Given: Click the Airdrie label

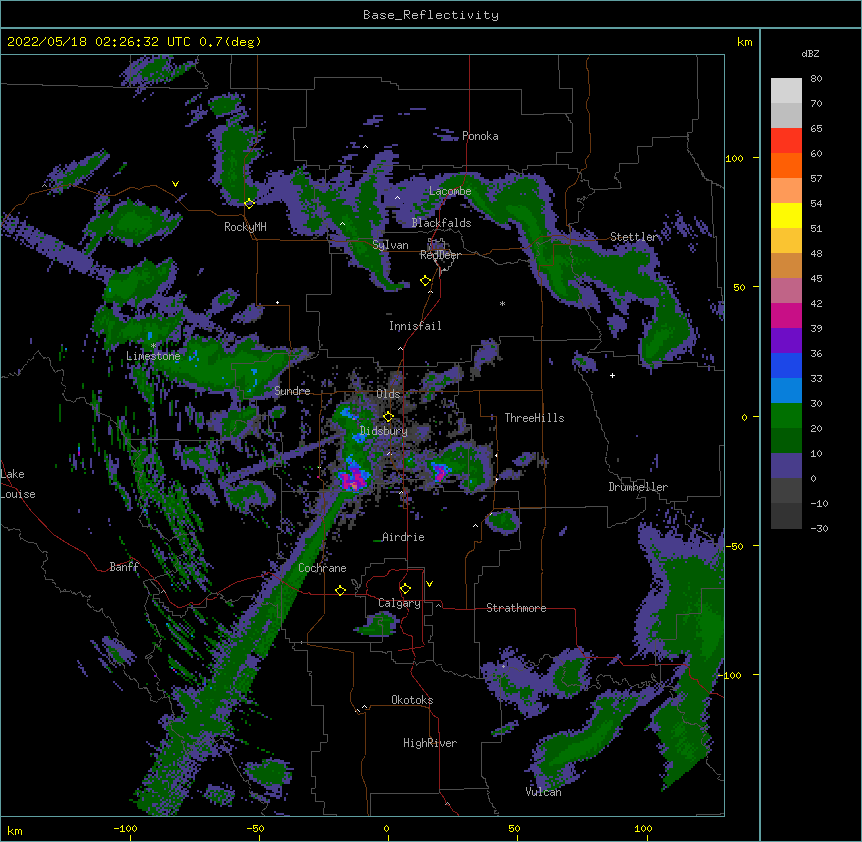Looking at the screenshot, I should click(x=403, y=537).
